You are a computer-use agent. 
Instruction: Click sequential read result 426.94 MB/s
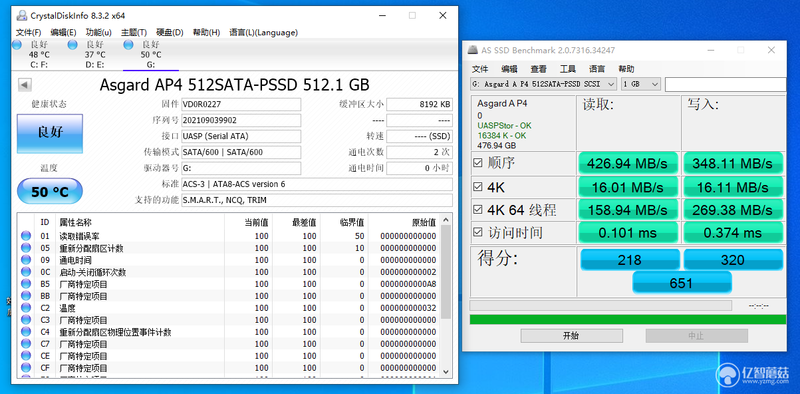pos(628,163)
